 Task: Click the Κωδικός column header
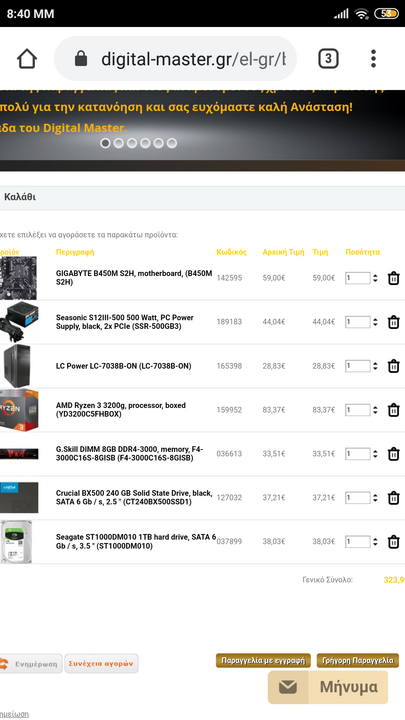pyautogui.click(x=231, y=252)
